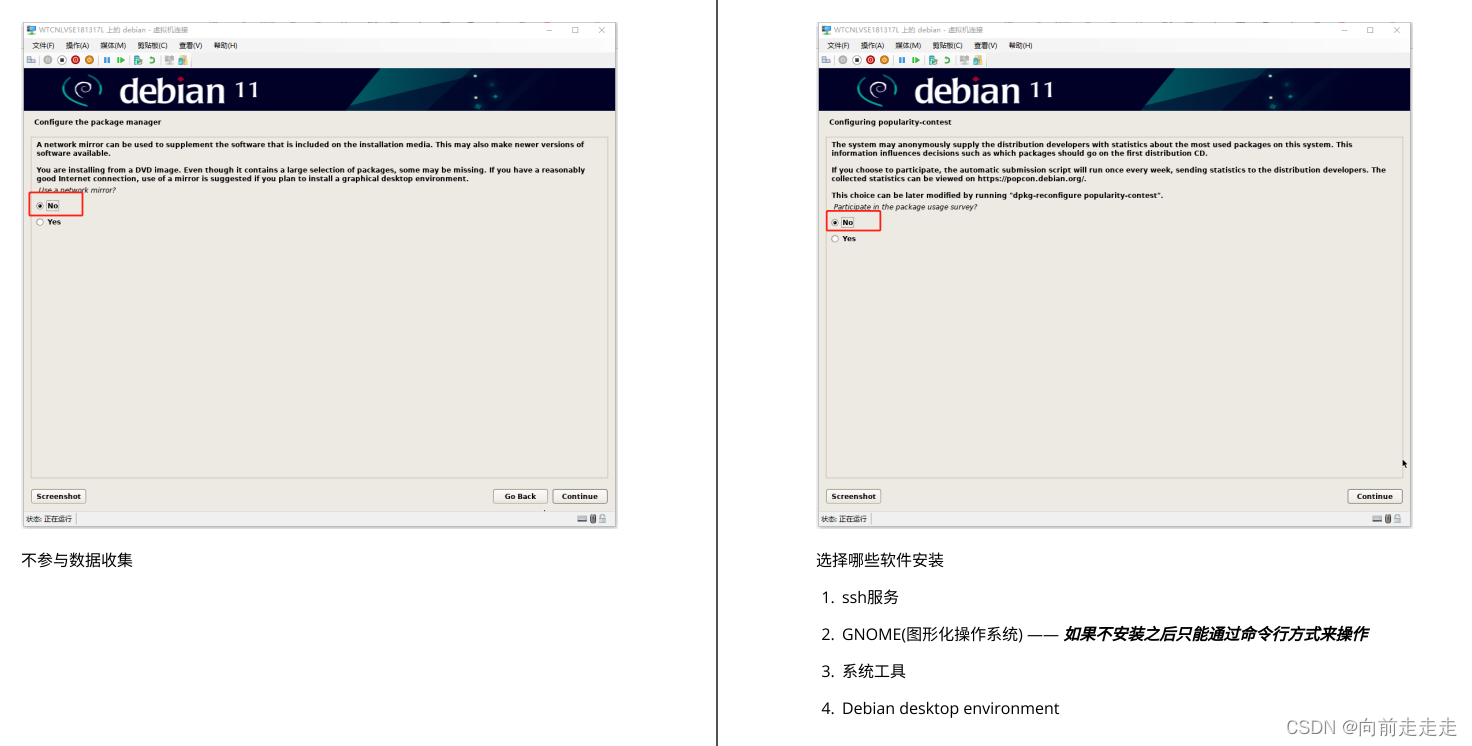Click Enhanced Session icon in popularity-contest window
Image resolution: width=1472 pixels, height=746 pixels.
964,60
